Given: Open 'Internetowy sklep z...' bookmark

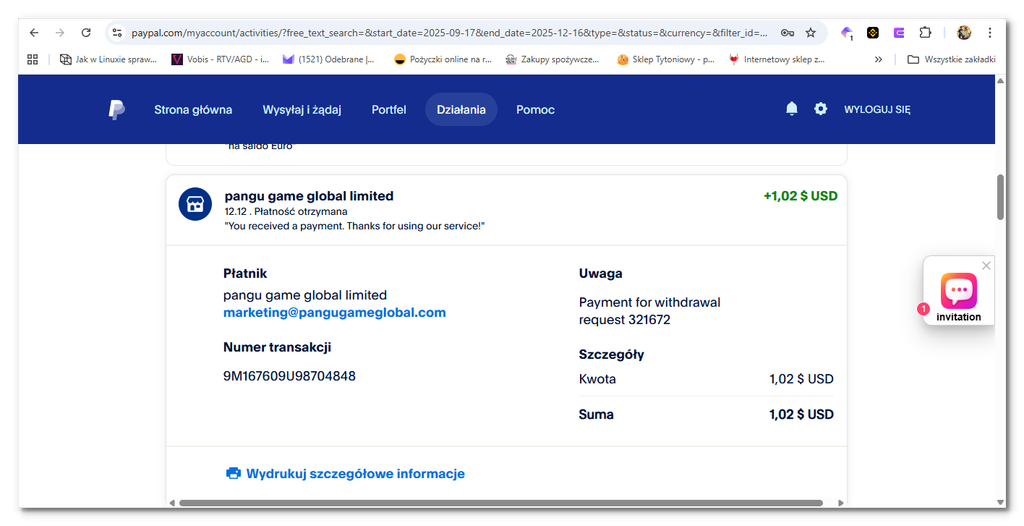Looking at the screenshot, I should [x=776, y=59].
